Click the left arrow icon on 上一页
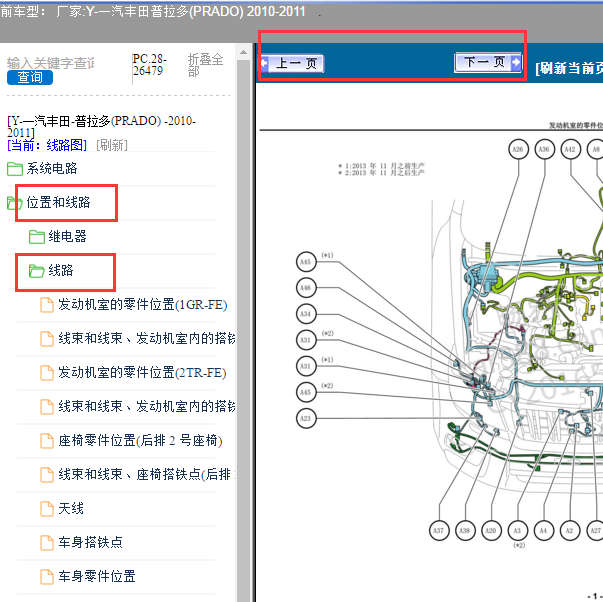 265,62
